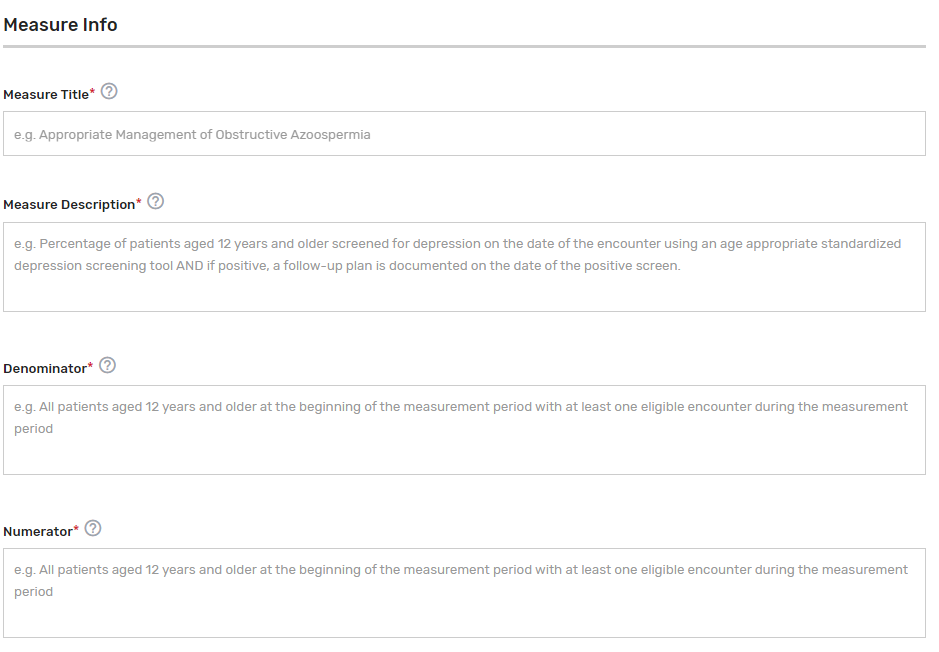Click the required asterisk beside Numerator
939x652 pixels.
77,529
